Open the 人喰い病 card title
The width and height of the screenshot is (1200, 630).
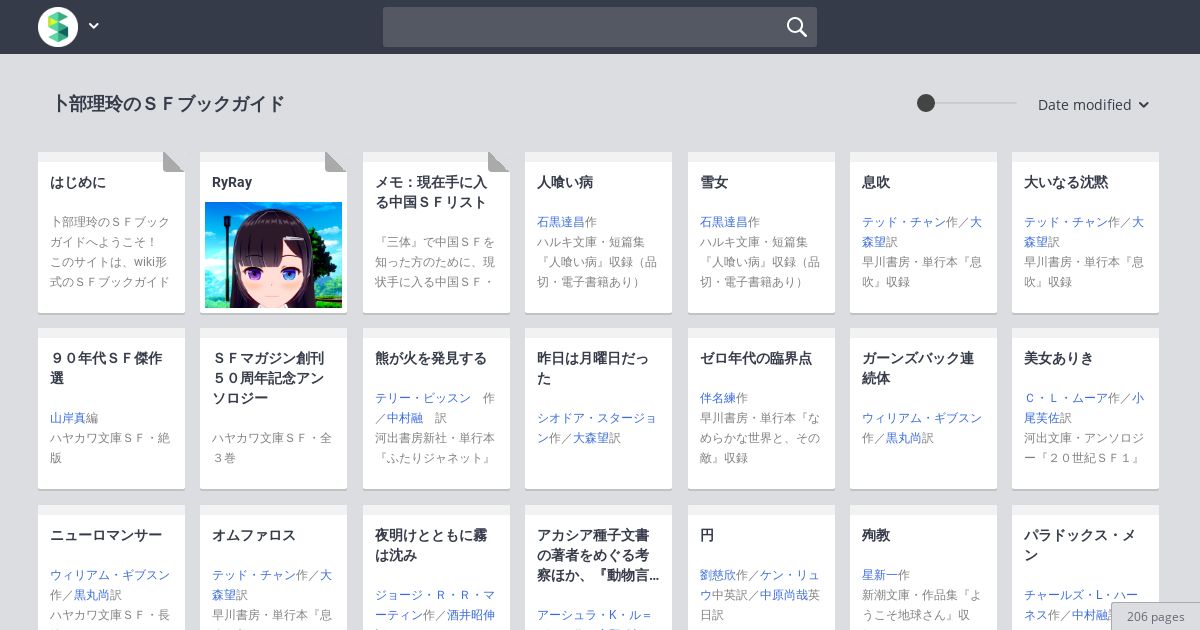tap(565, 182)
